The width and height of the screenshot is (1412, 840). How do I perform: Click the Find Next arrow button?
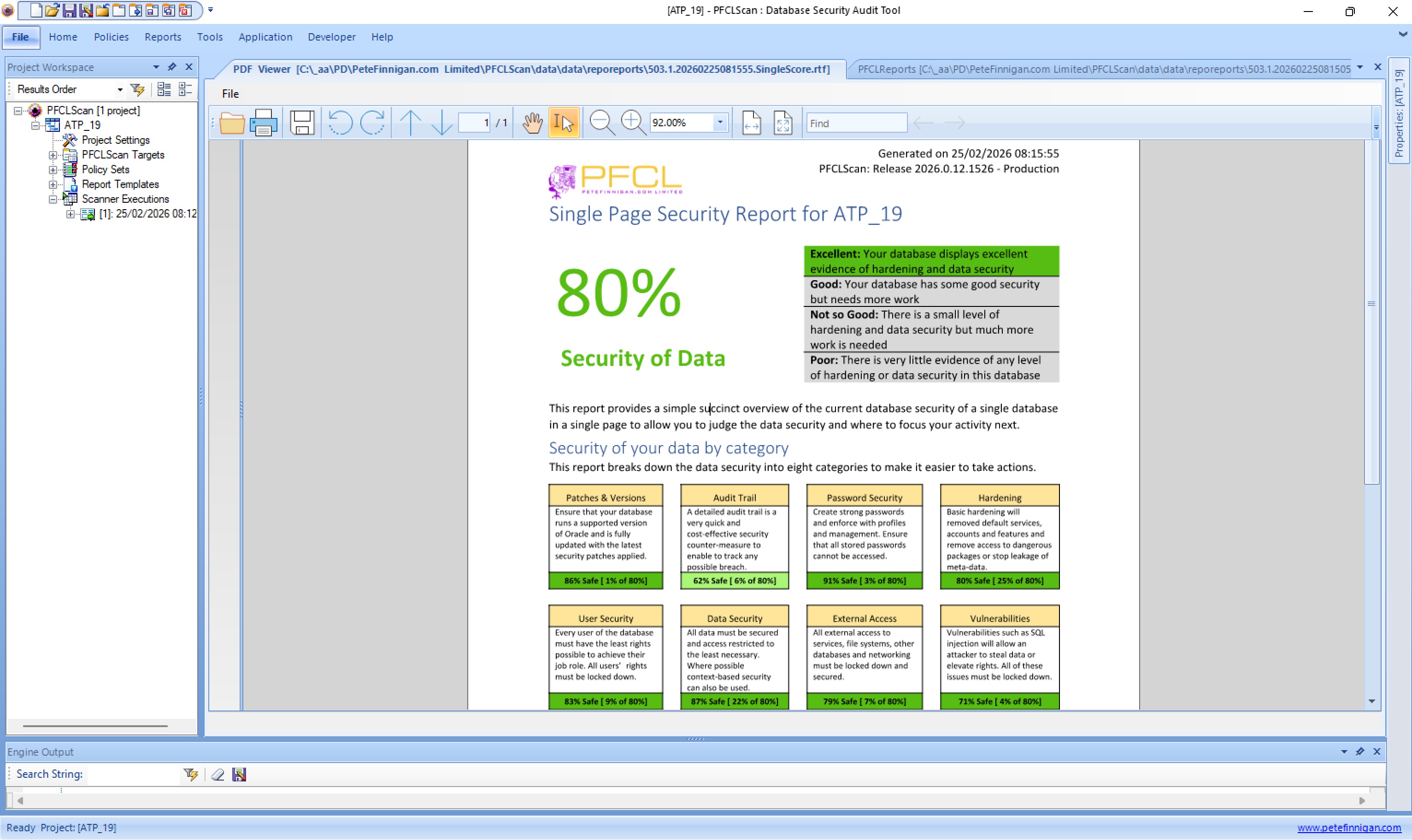[x=955, y=122]
